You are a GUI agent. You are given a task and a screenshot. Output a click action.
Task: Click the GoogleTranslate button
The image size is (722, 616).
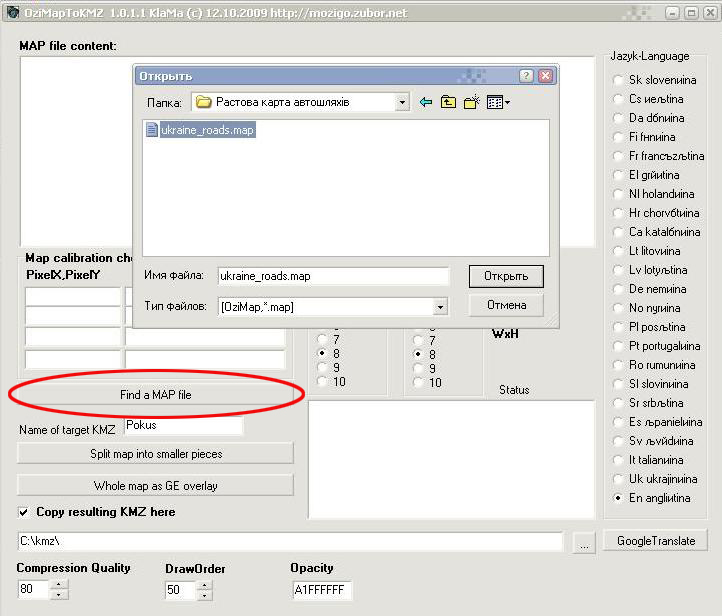(x=655, y=541)
